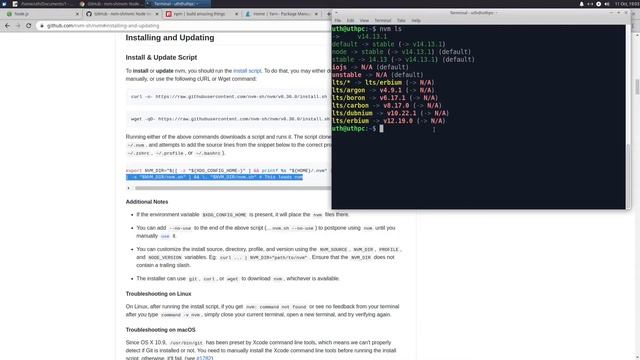640x360 pixels.
Task: Click the browser page vertical scrollbar
Action: point(637,87)
